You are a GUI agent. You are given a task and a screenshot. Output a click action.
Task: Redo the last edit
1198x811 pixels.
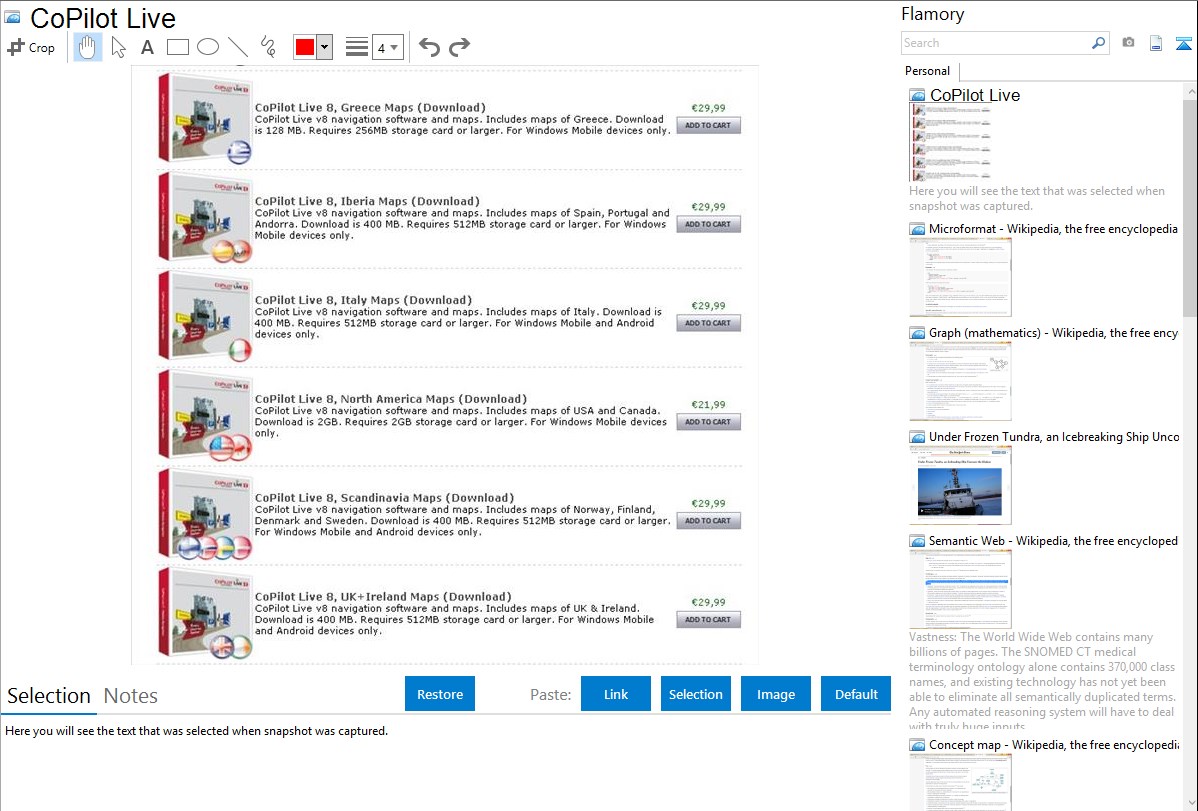coord(459,47)
